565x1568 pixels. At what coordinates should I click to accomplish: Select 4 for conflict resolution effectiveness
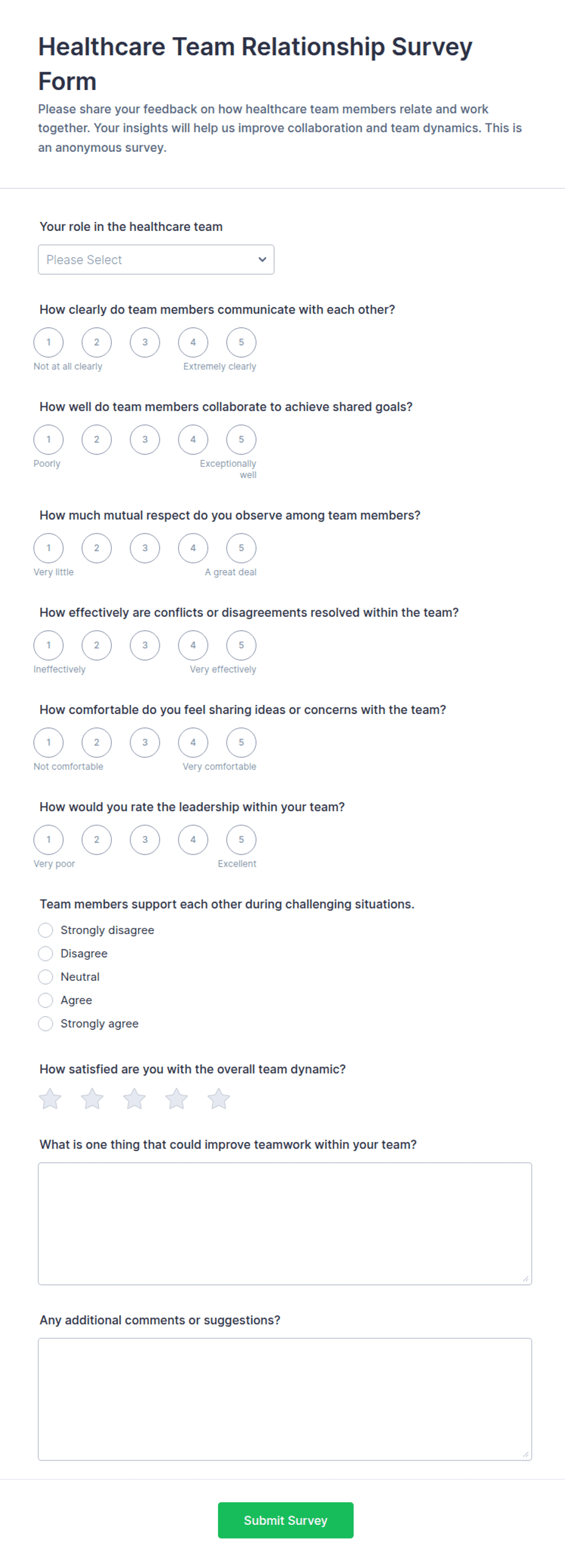[193, 645]
